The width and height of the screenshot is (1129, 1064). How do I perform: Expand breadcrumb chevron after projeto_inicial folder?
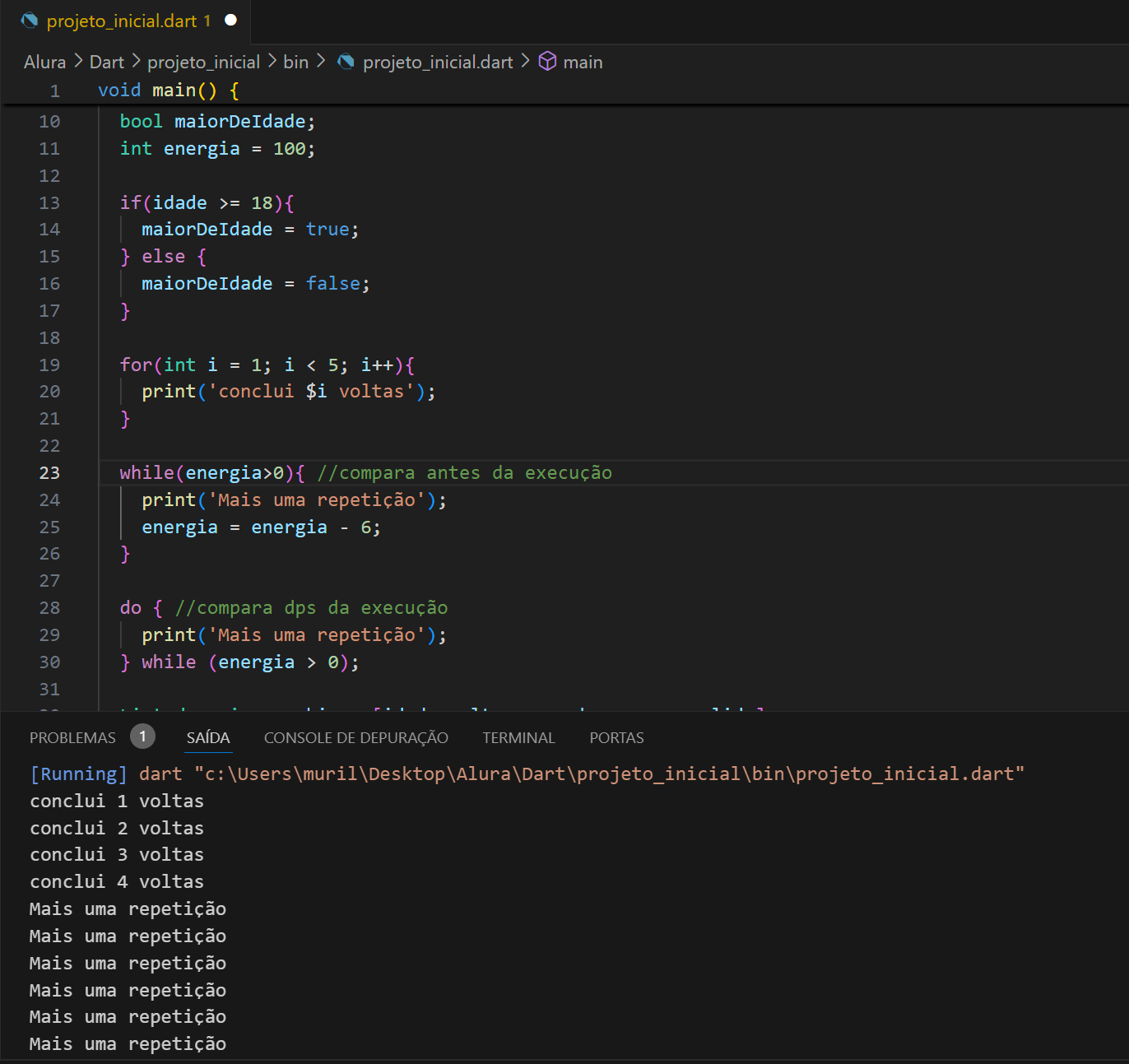pos(272,62)
